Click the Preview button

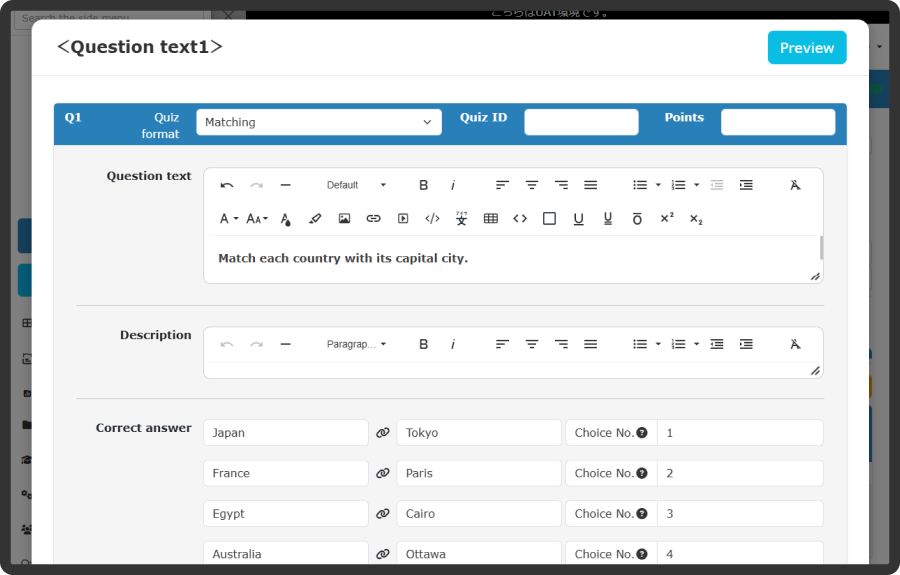(x=807, y=48)
